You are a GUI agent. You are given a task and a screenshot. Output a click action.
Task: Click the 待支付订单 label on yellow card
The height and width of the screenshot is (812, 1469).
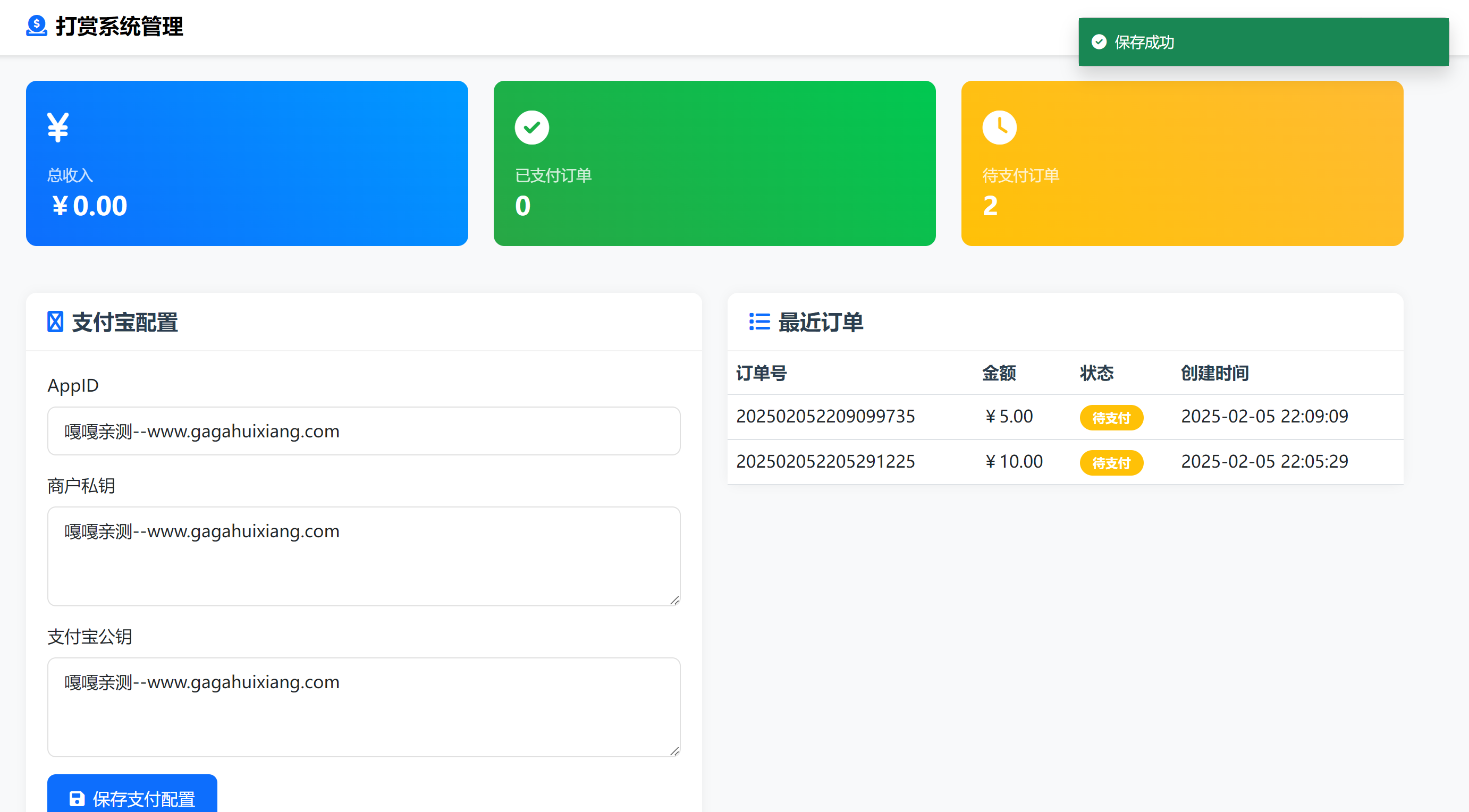[x=1021, y=175]
